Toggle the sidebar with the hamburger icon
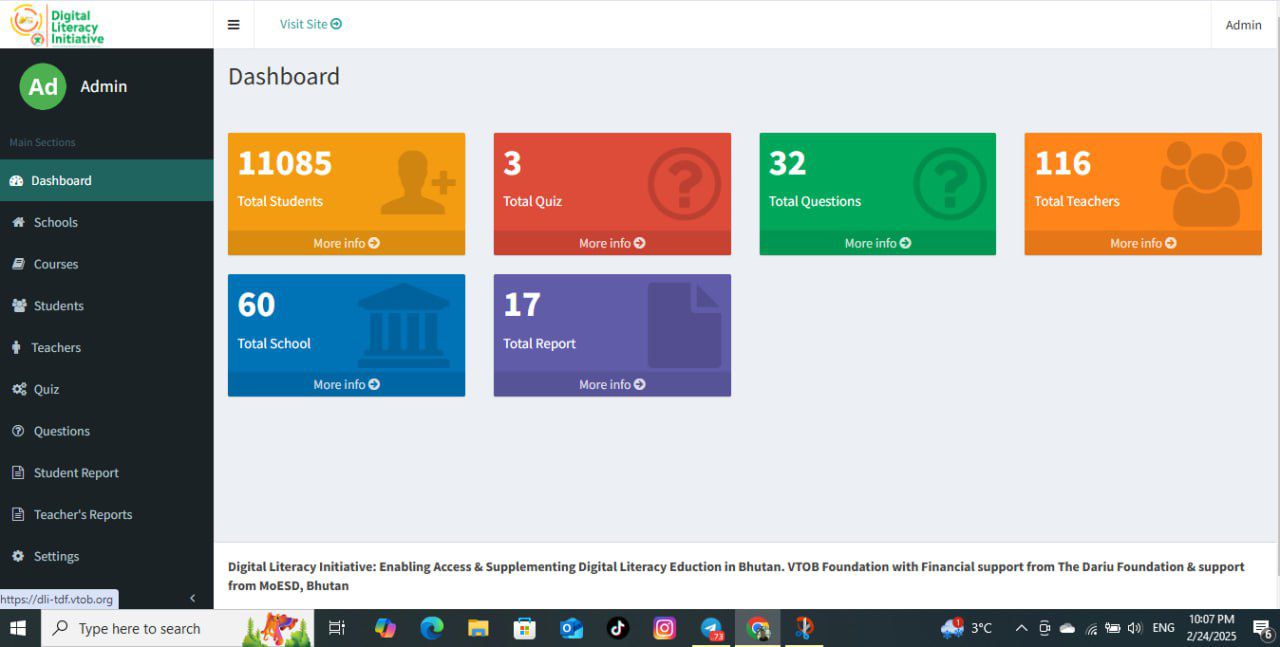 pyautogui.click(x=233, y=25)
